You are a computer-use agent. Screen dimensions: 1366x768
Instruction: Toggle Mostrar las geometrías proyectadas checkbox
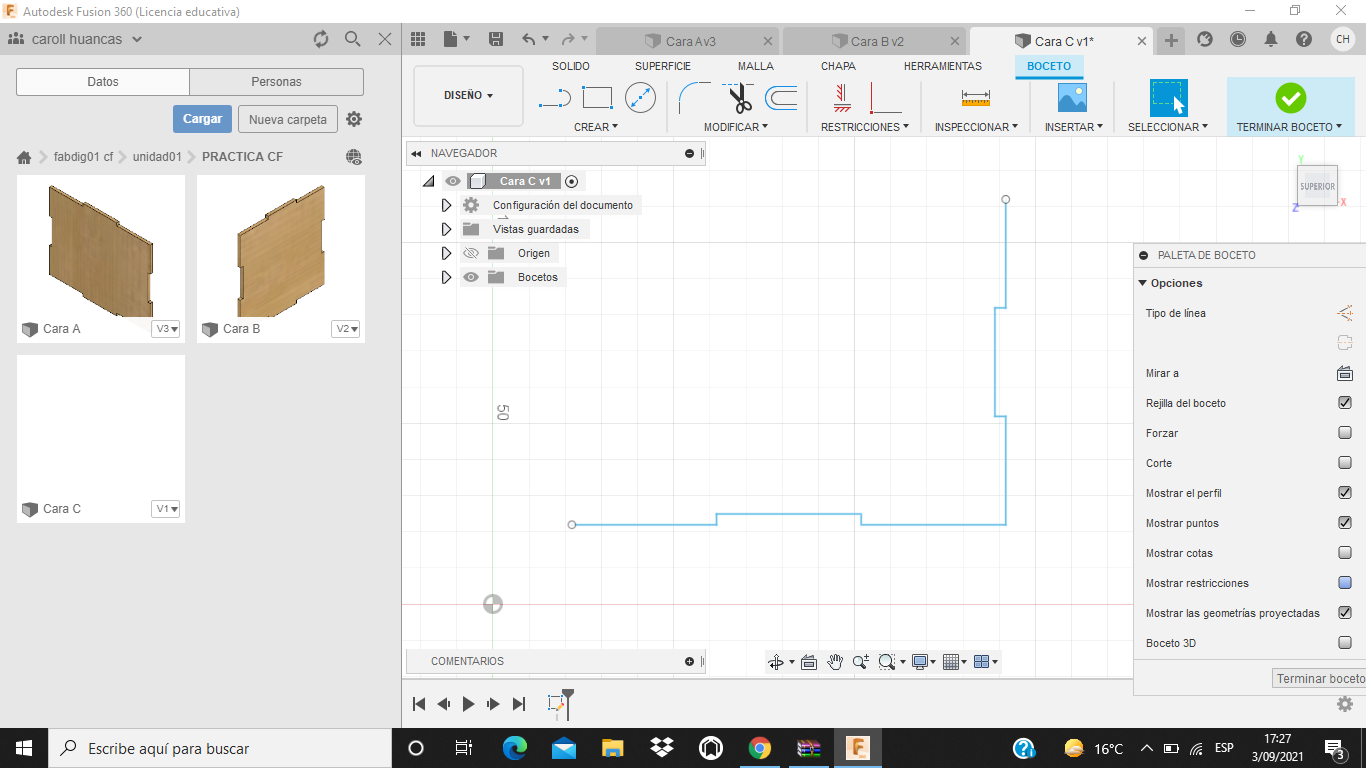pyautogui.click(x=1345, y=613)
